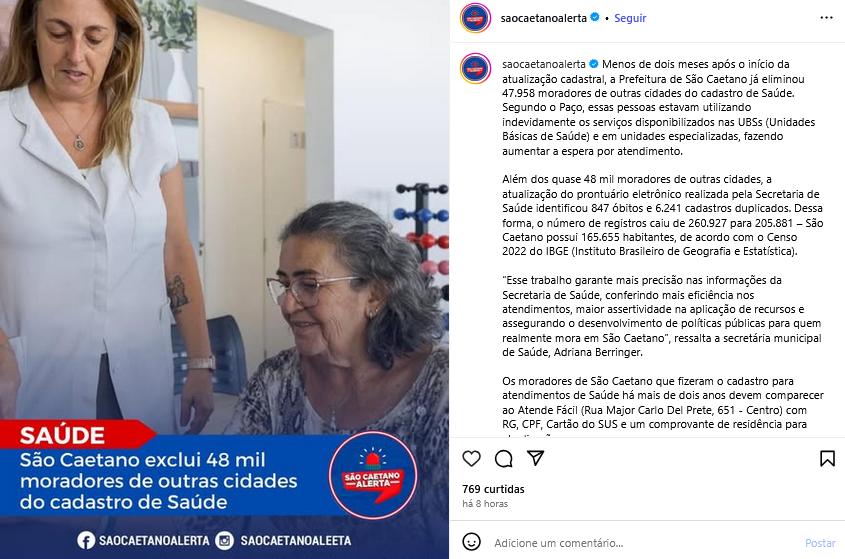
Task: Click the profile avatar beside the caption
Action: pyautogui.click(x=475, y=68)
